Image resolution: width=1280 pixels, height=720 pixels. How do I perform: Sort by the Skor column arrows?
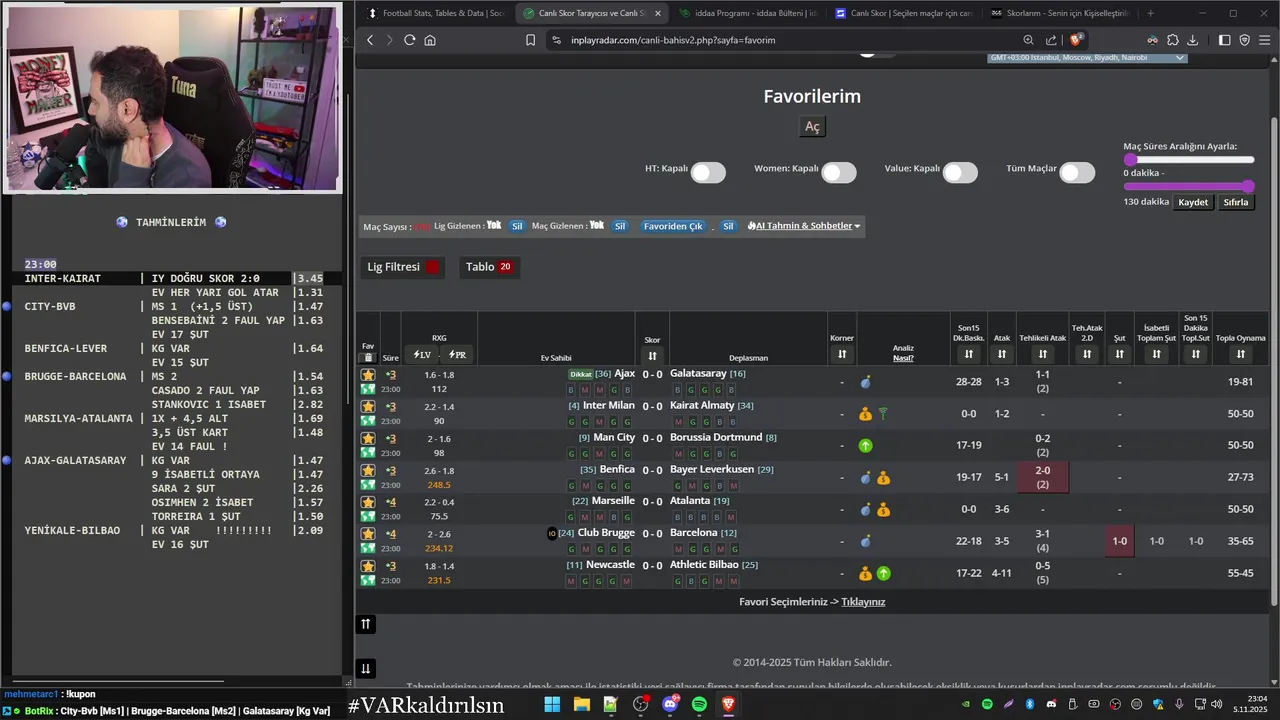tap(652, 356)
